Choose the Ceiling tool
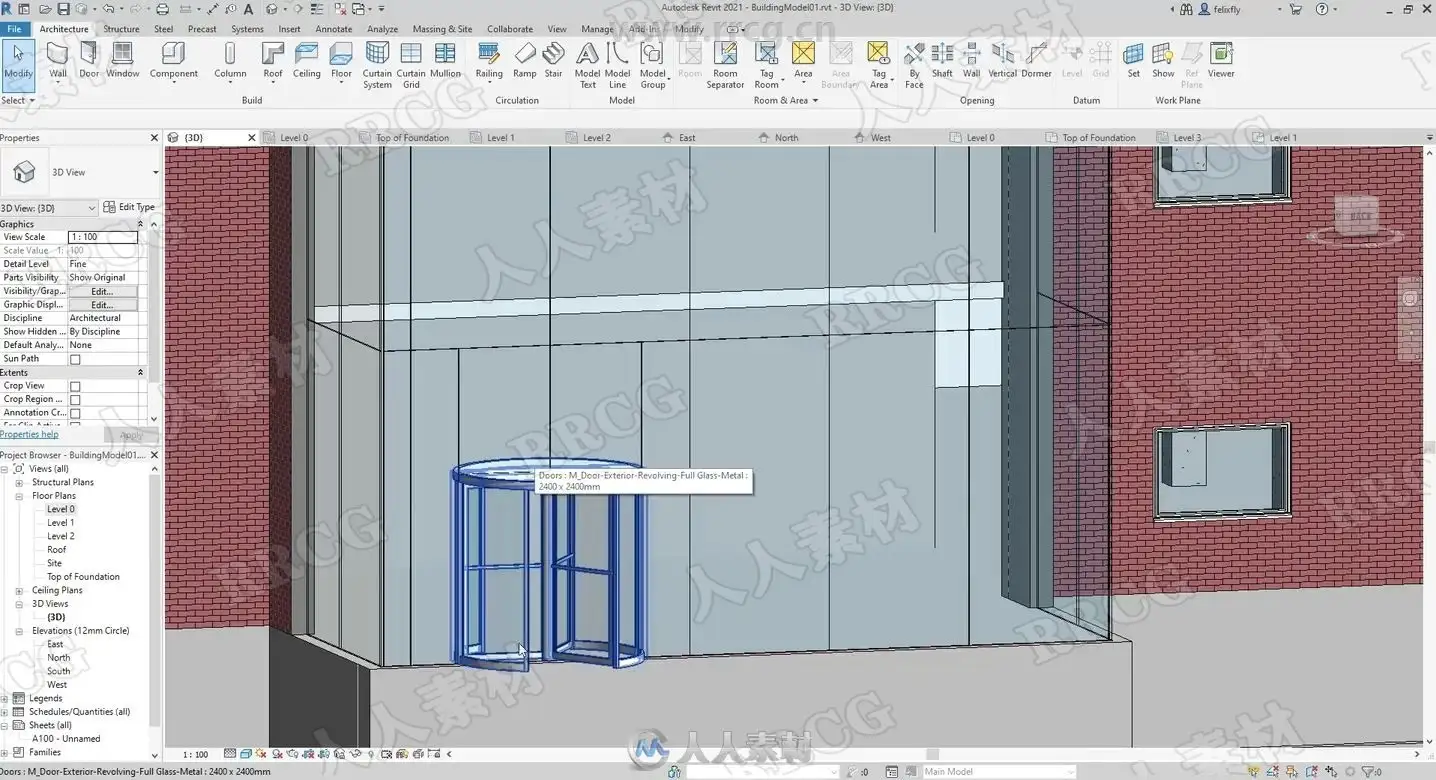 [306, 61]
